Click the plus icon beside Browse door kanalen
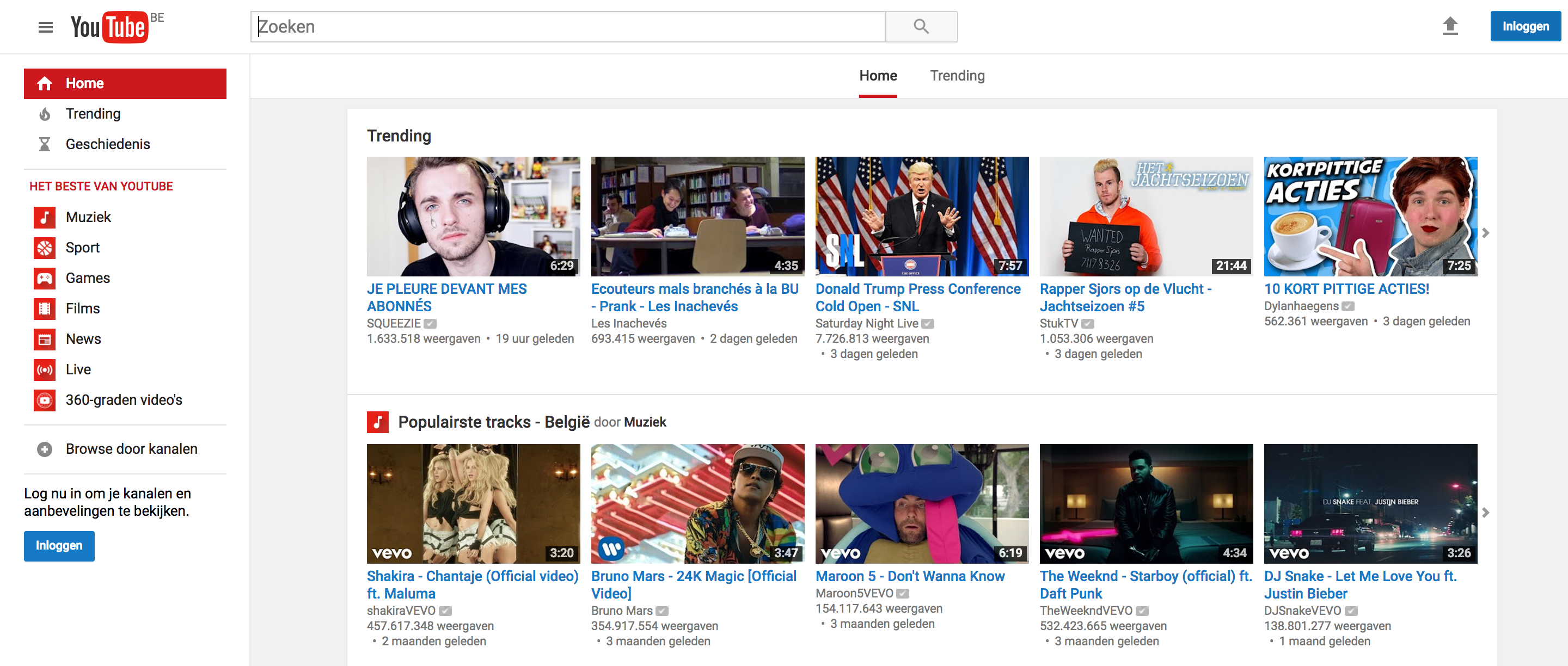Image resolution: width=1568 pixels, height=666 pixels. click(45, 449)
